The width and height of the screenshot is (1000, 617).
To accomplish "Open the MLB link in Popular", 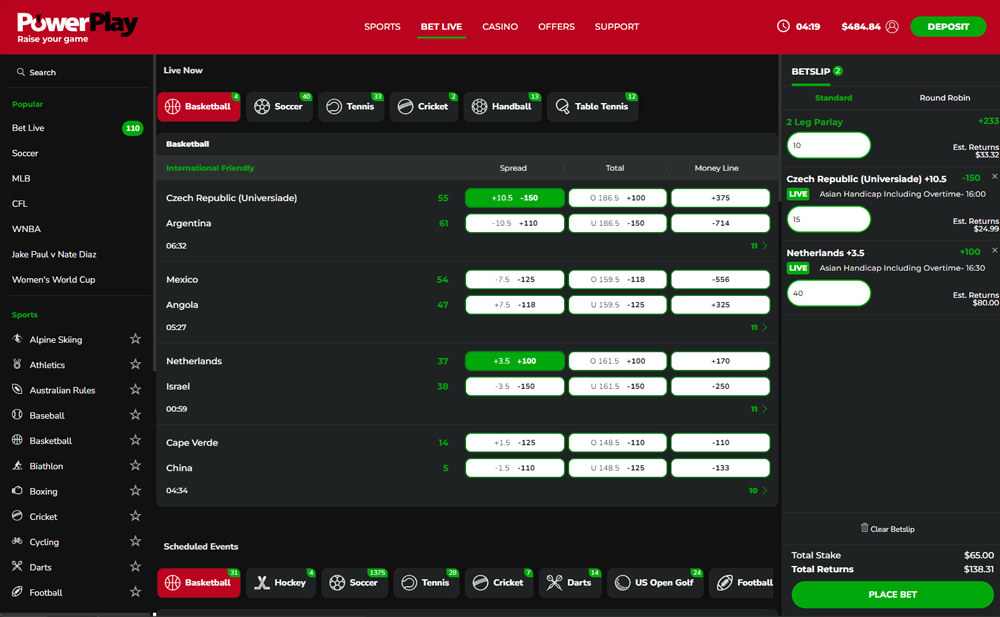I will (x=21, y=178).
